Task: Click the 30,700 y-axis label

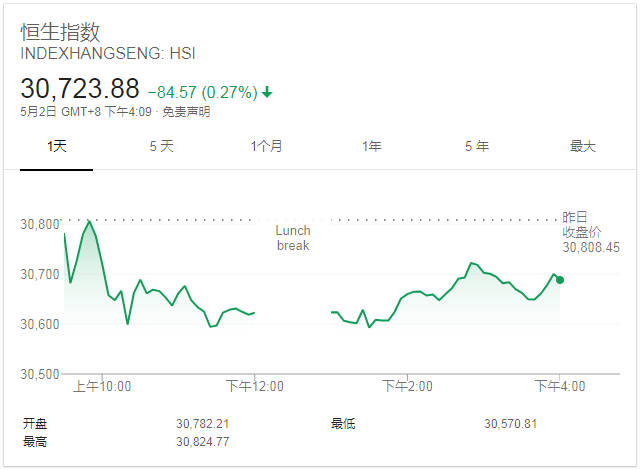Action: pyautogui.click(x=40, y=275)
